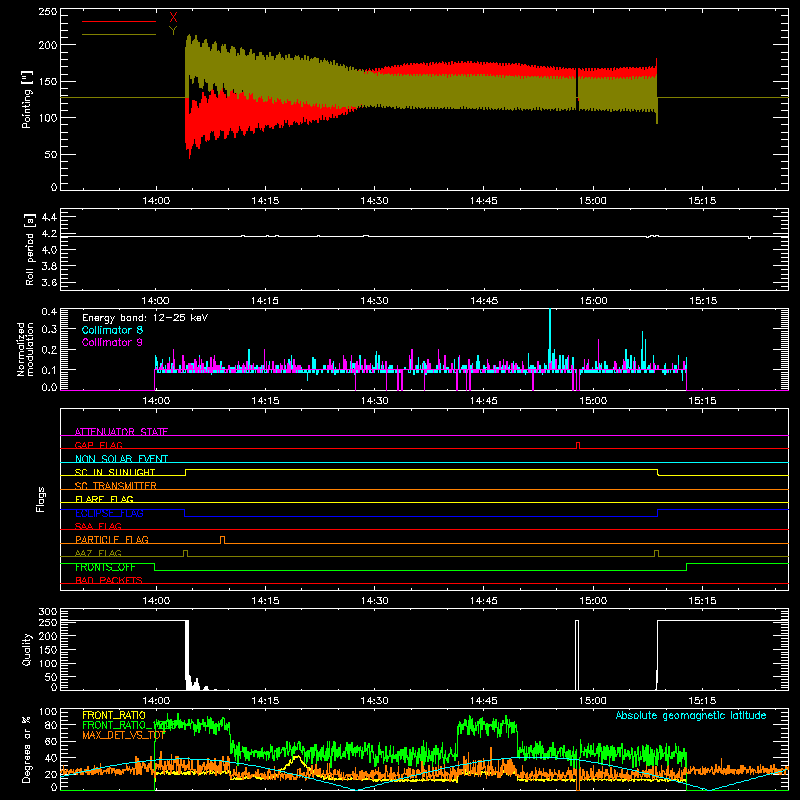The height and width of the screenshot is (800, 800).
Task: Click the yellow FRONT_RATIO bump near 14:19
Action: tap(296, 761)
